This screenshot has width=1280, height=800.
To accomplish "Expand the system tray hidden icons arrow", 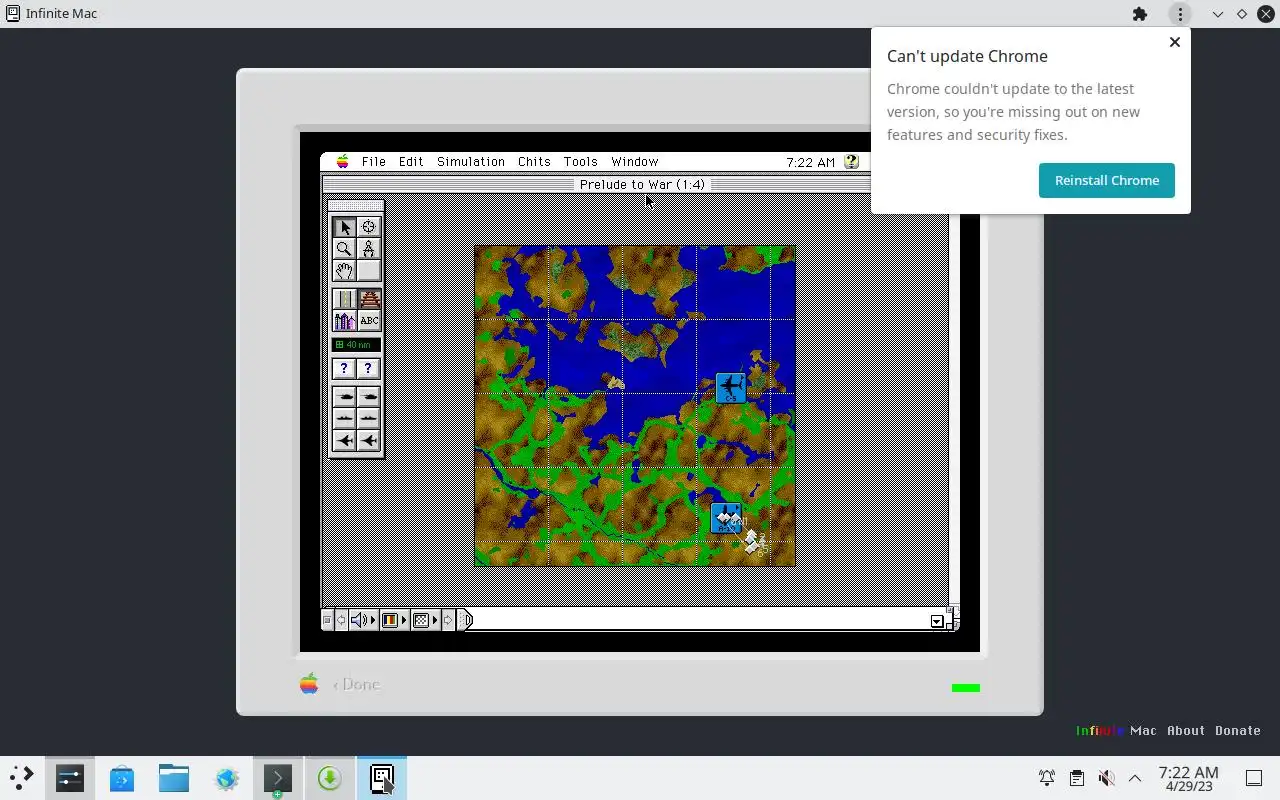I will pyautogui.click(x=1135, y=778).
